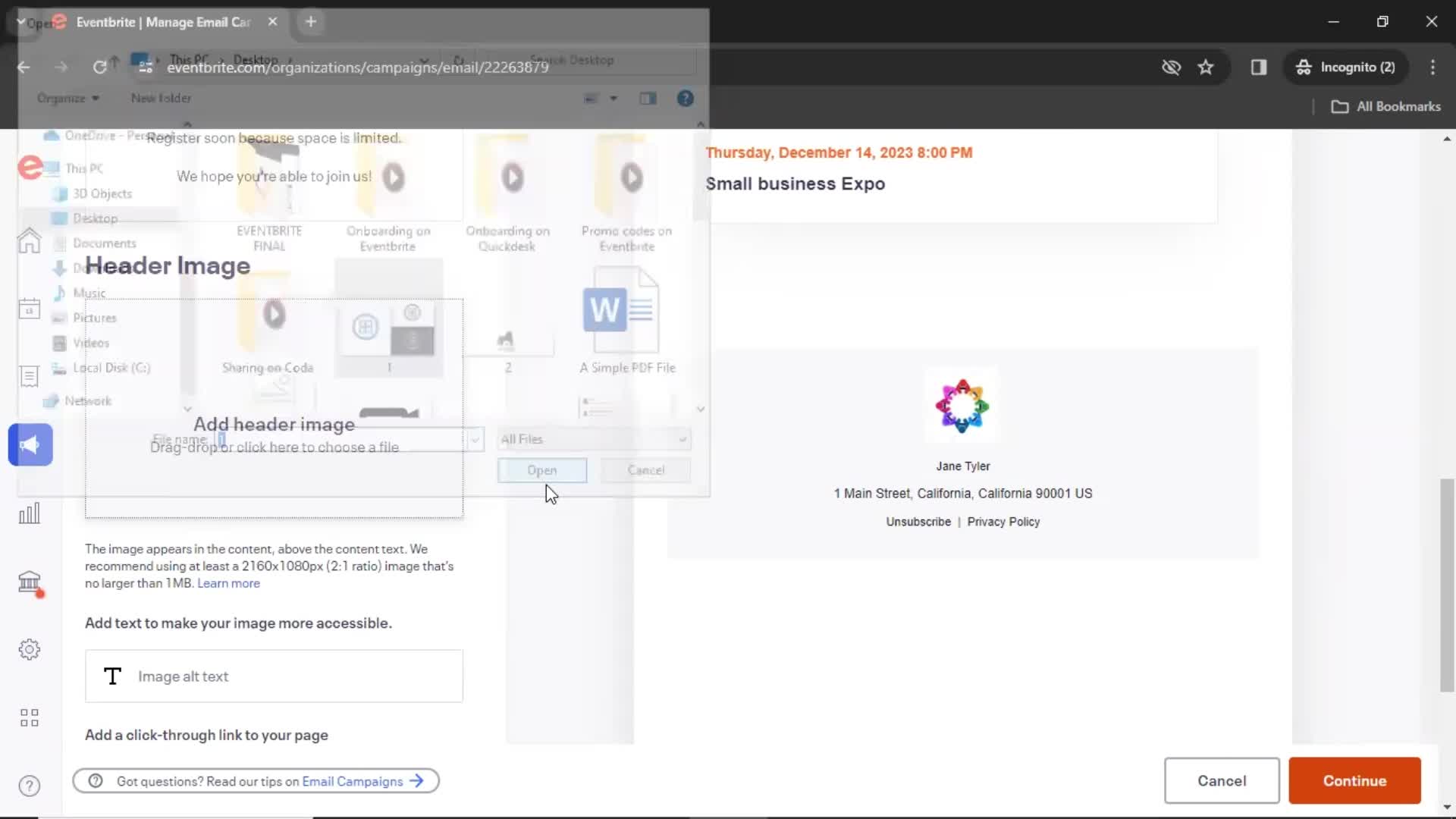Select the Onboarding on Quickdesk folder
Viewport: 1456px width, 819px height.
tap(507, 195)
